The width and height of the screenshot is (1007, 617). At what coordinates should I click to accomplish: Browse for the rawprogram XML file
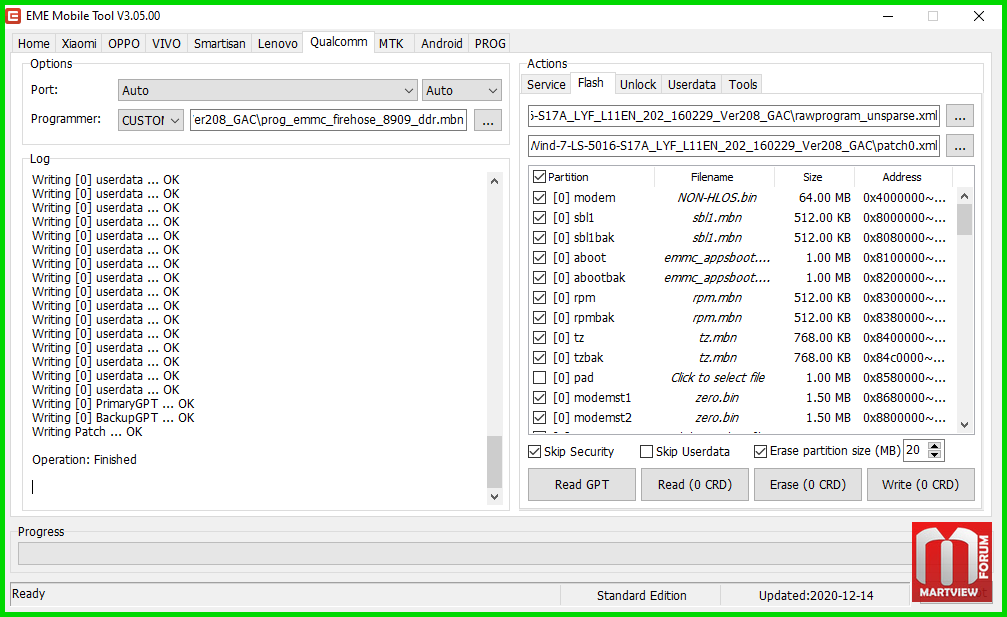coord(959,116)
